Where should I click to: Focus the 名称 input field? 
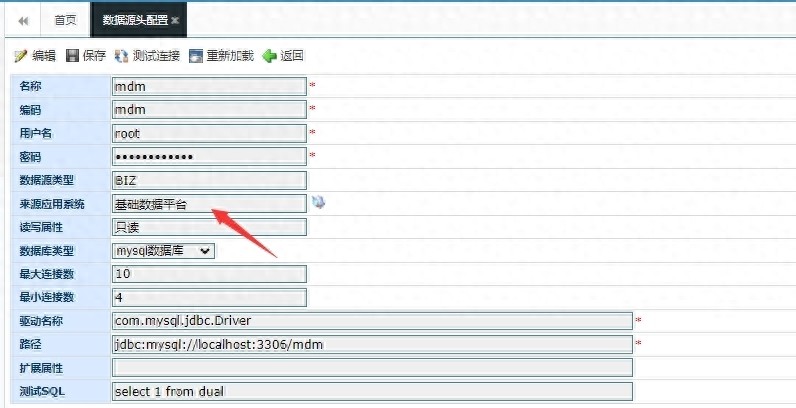(209, 86)
